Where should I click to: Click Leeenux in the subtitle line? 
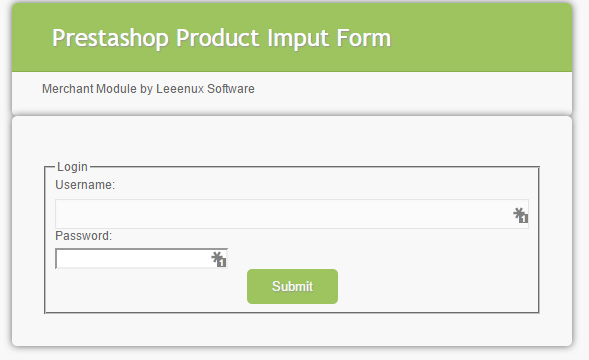click(x=180, y=89)
